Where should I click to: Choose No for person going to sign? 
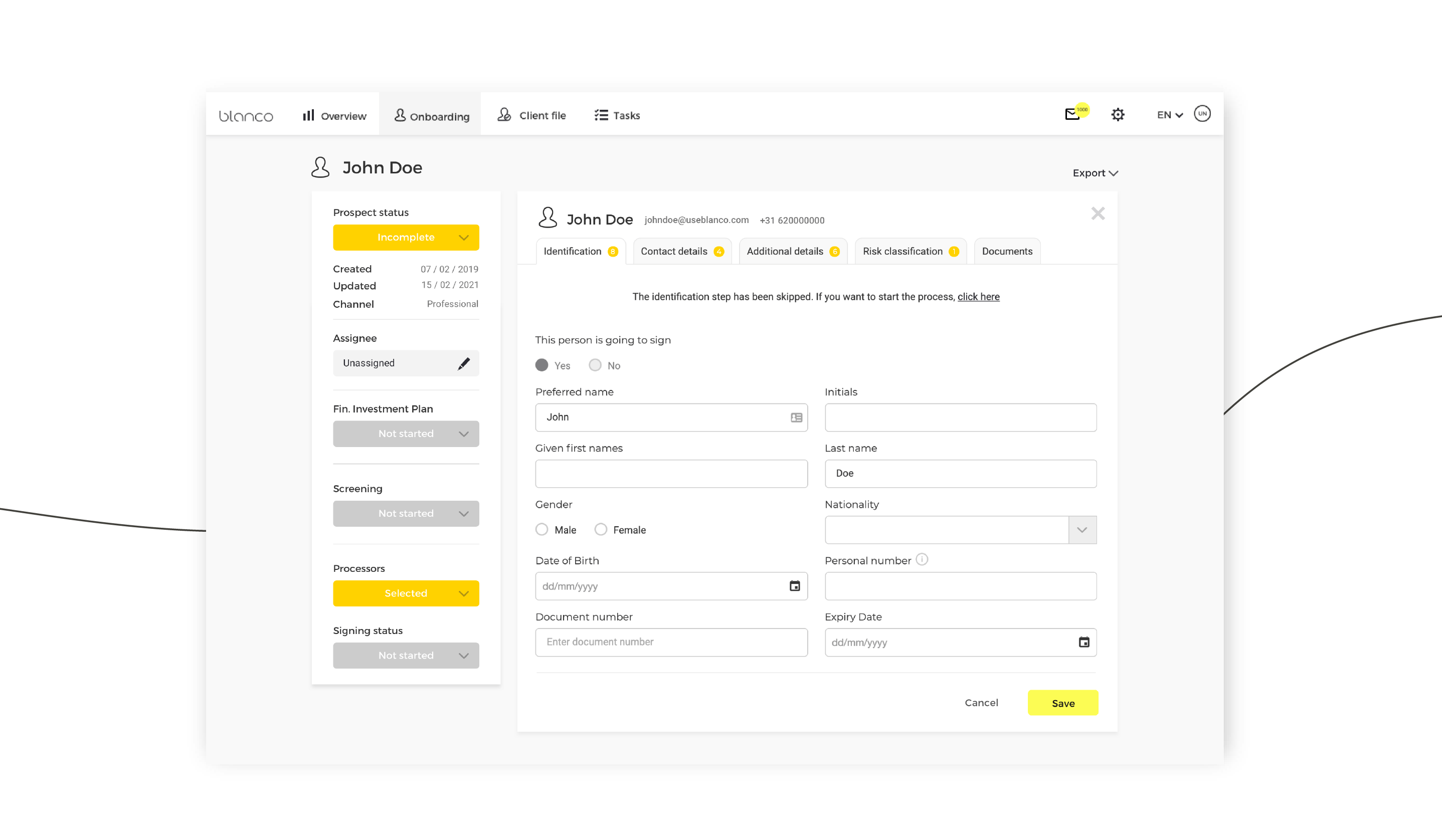595,365
